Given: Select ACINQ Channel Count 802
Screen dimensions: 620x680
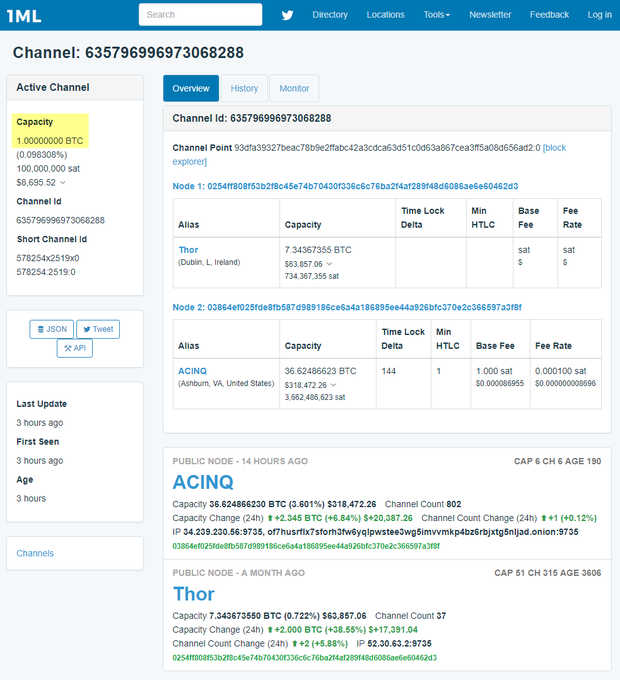Looking at the screenshot, I should (454, 504).
